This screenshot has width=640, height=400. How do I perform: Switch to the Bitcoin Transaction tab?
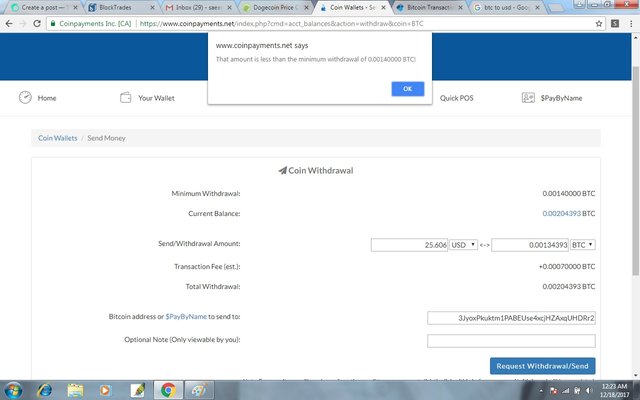tap(429, 7)
